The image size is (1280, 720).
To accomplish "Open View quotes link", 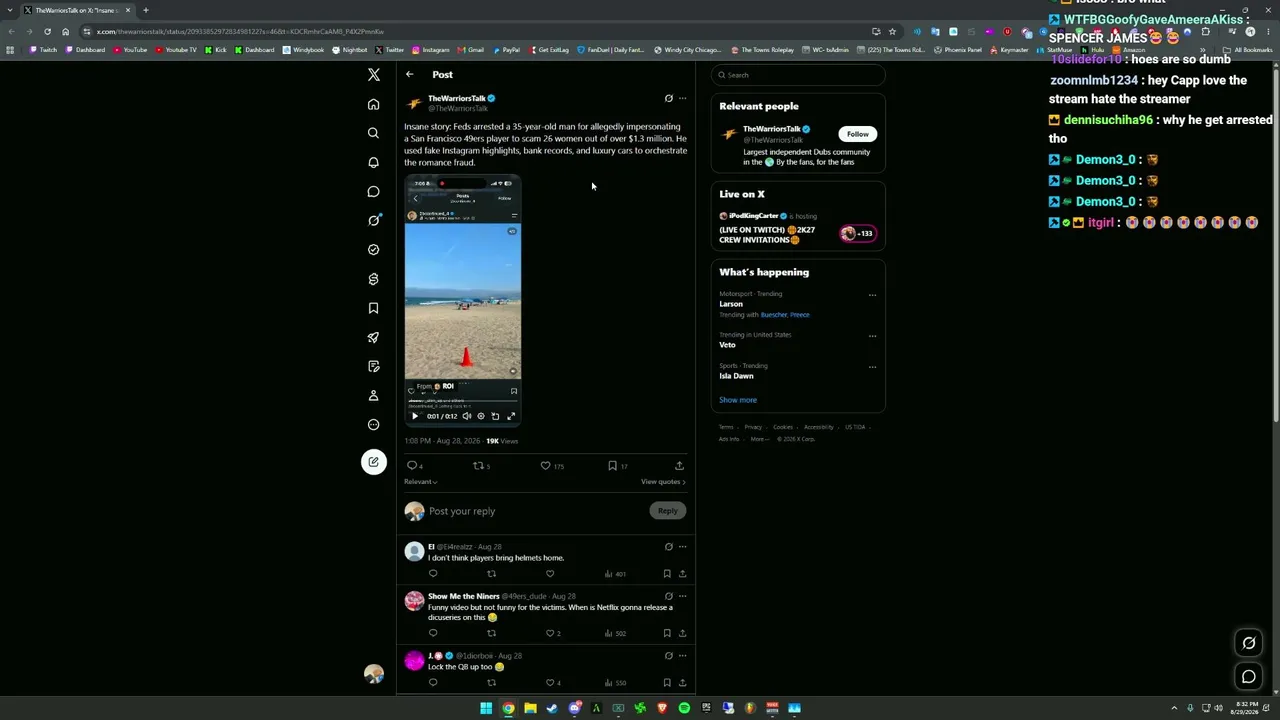I will pos(663,482).
